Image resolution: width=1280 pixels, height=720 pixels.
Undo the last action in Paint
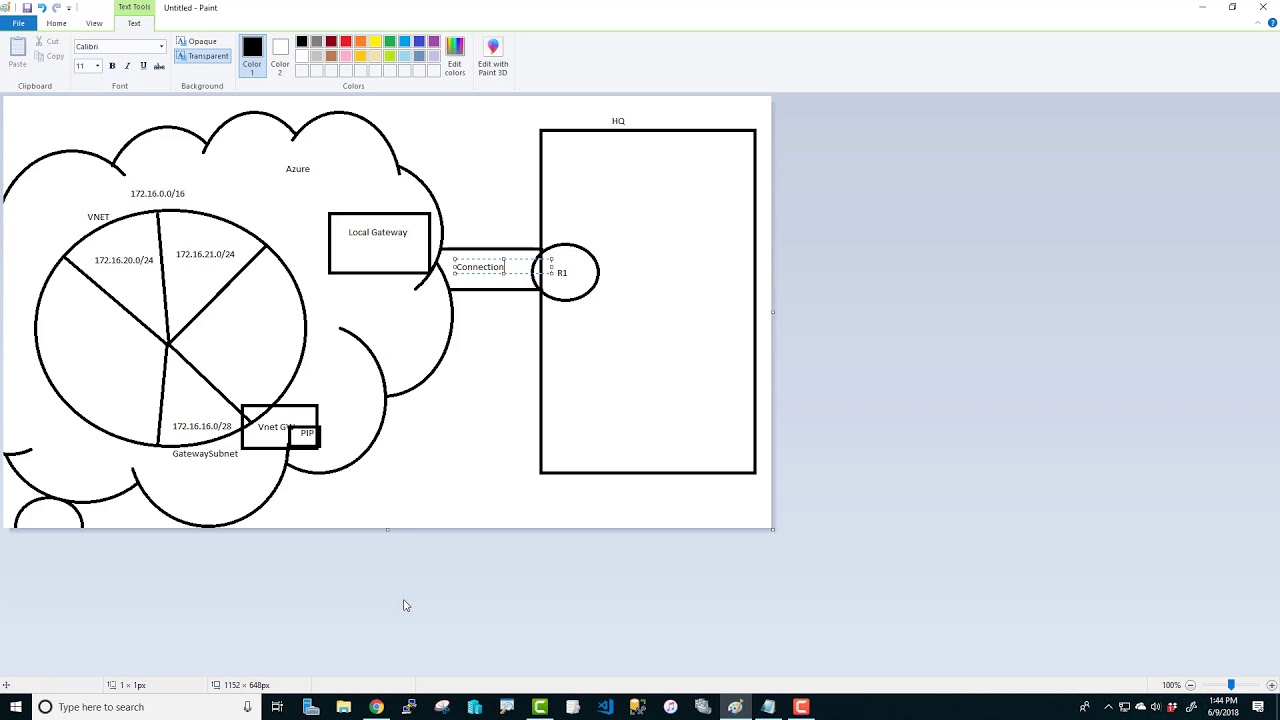coord(42,7)
